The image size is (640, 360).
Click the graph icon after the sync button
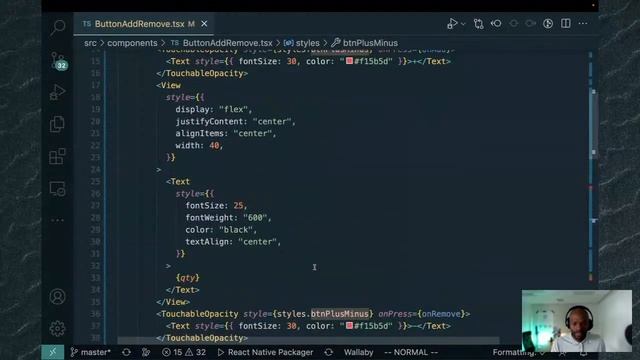point(146,352)
